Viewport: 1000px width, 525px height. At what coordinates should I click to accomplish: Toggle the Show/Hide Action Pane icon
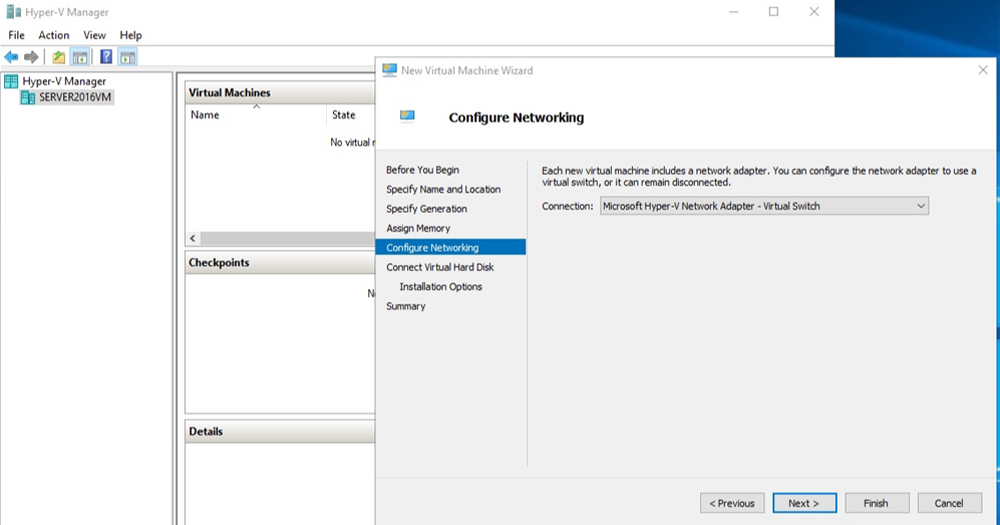click(128, 57)
